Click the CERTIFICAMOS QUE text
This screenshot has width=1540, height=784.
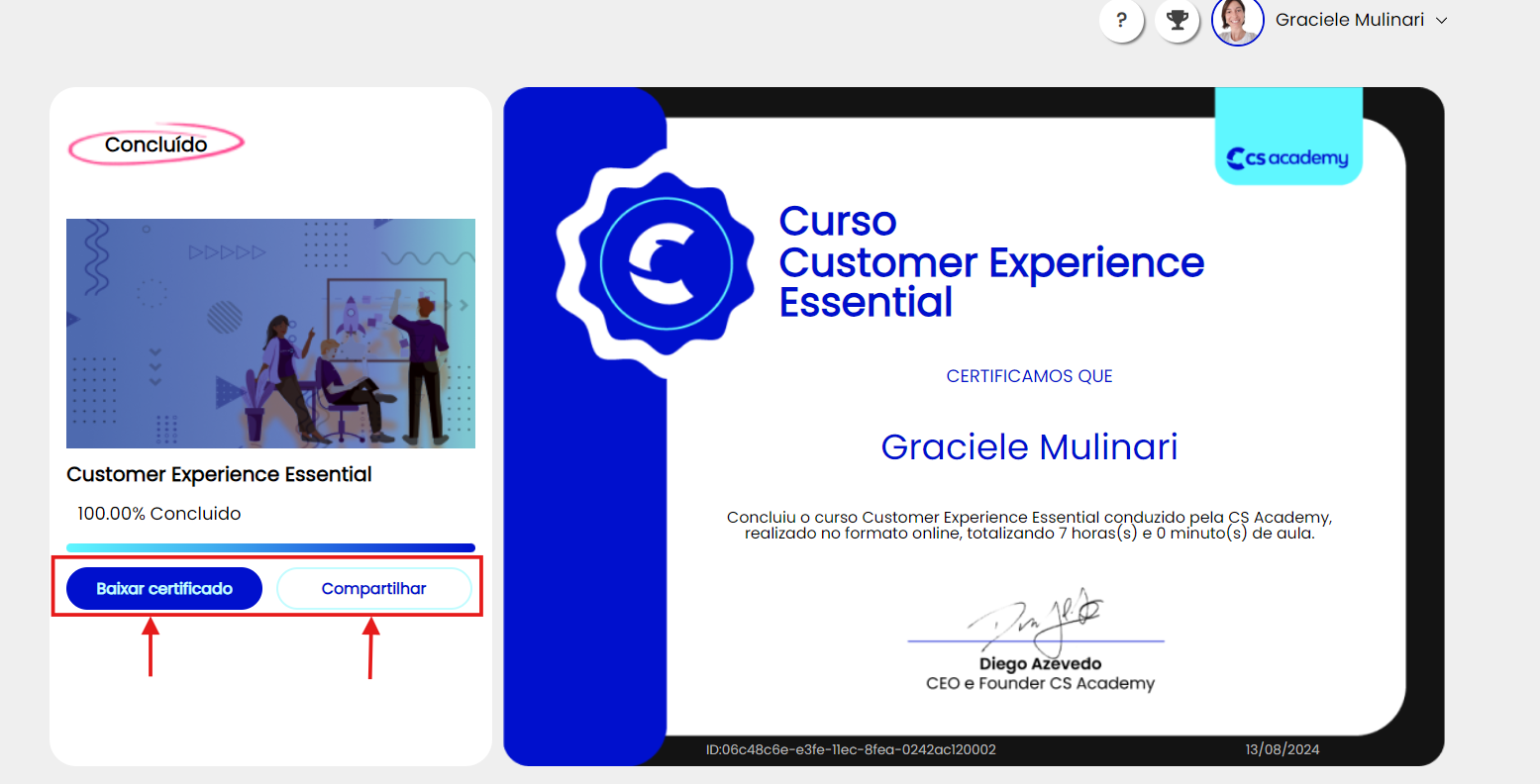coord(1029,376)
